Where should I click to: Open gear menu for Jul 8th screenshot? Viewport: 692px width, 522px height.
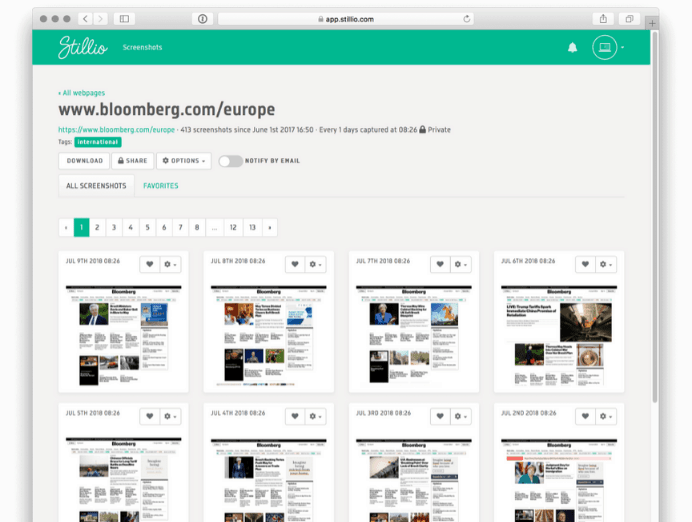[316, 264]
